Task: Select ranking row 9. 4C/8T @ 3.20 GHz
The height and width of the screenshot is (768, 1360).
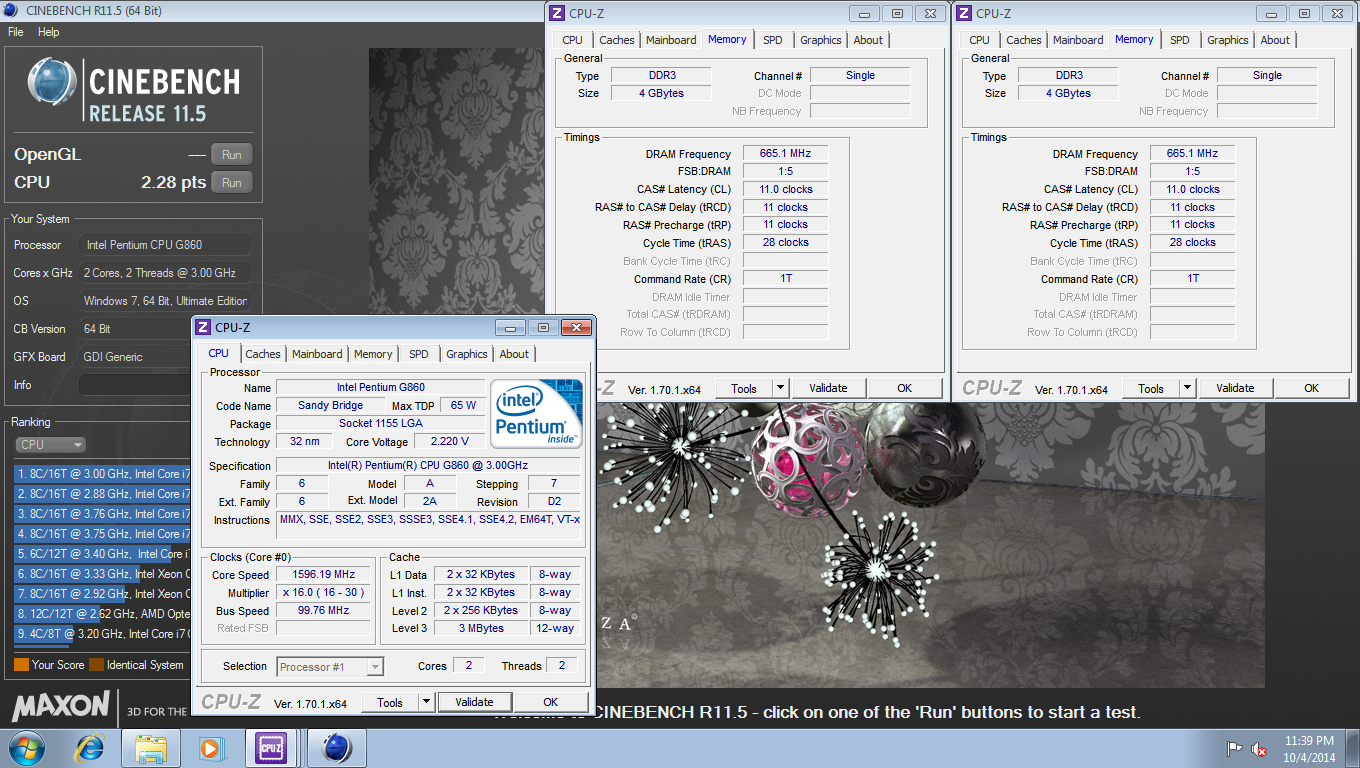Action: pos(100,634)
